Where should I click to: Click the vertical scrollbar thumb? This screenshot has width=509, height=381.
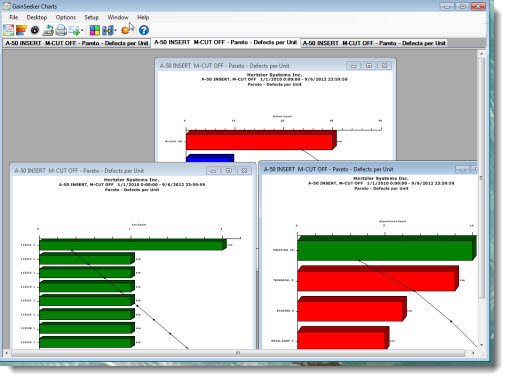pyautogui.click(x=481, y=178)
